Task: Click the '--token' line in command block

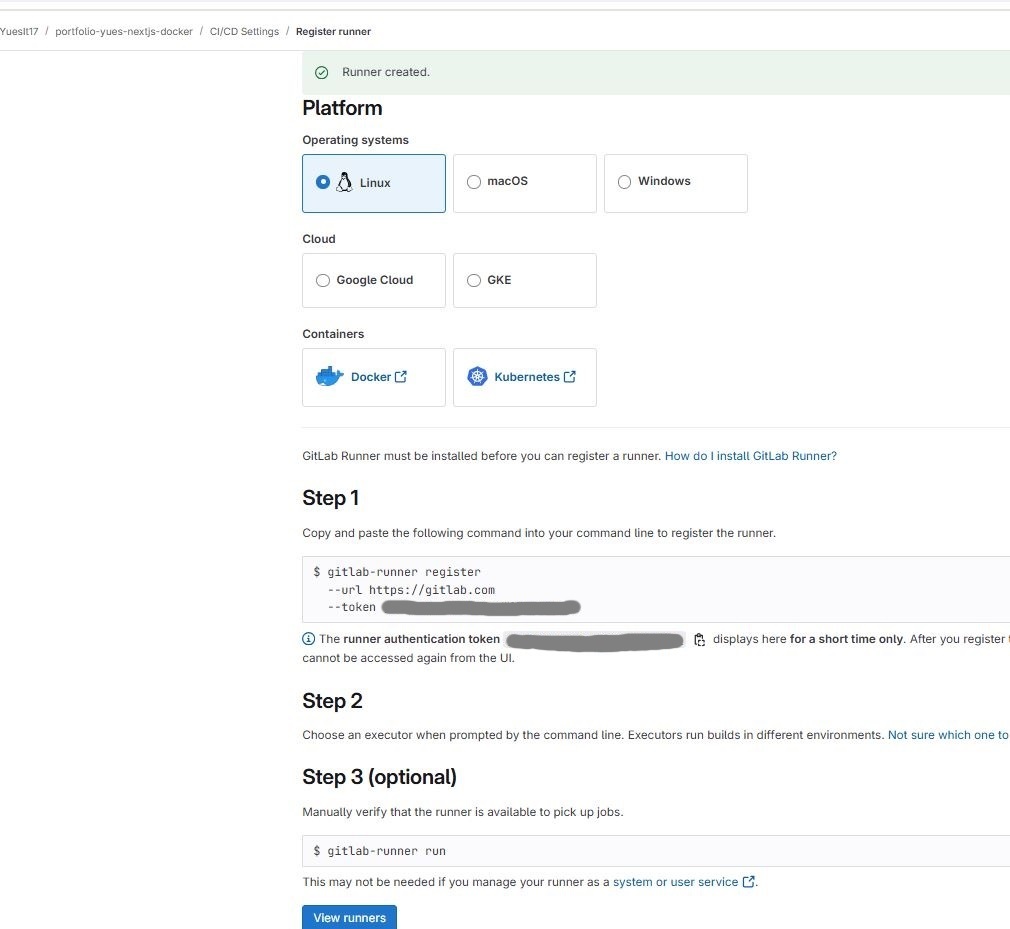Action: [454, 607]
